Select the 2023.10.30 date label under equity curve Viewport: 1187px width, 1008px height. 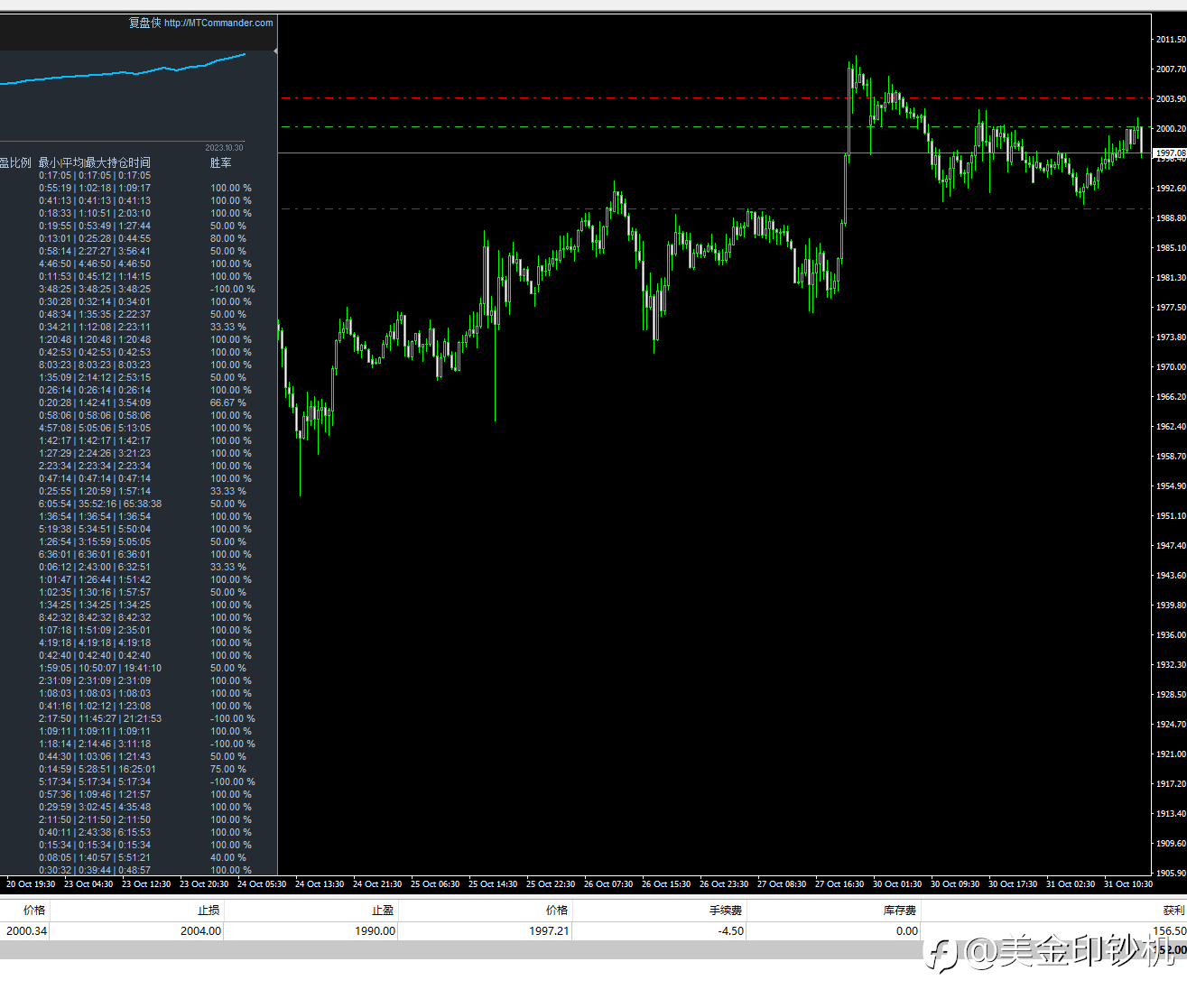[x=224, y=147]
